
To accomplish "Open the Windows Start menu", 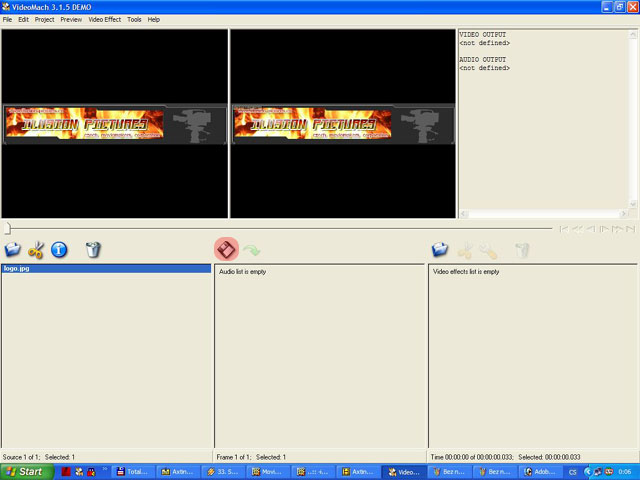I will 27,472.
